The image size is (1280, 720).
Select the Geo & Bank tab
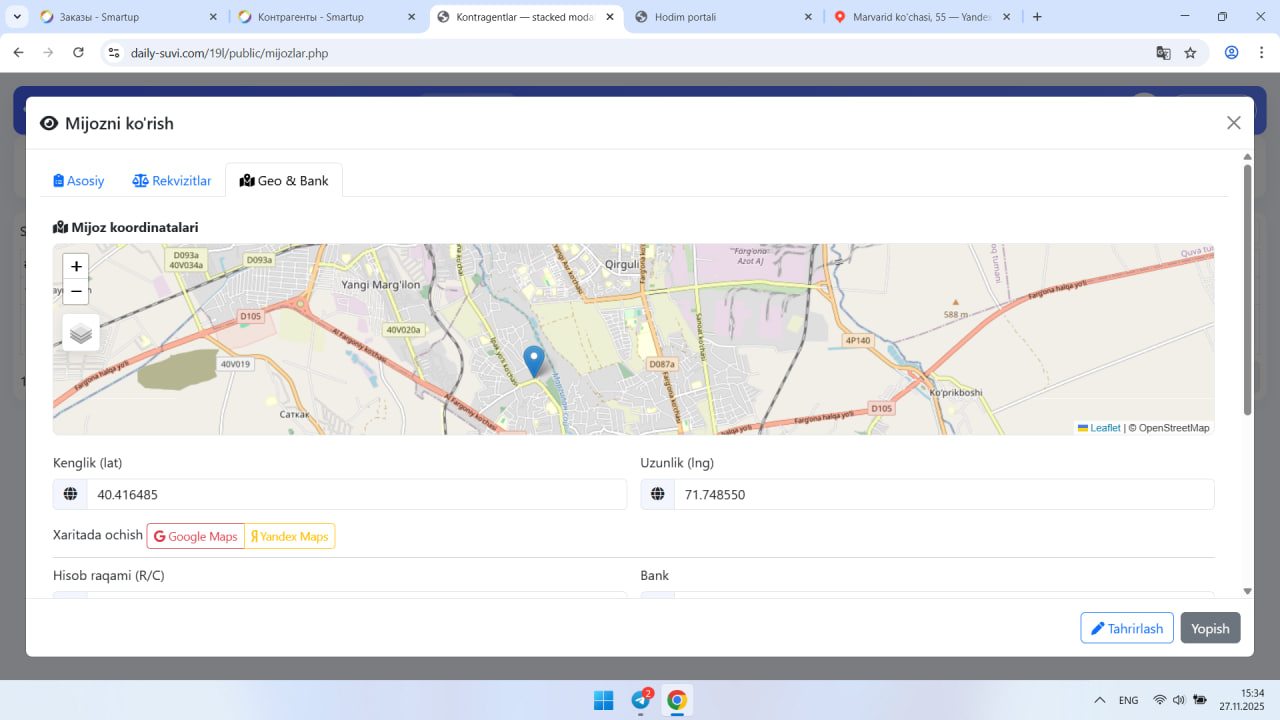(x=284, y=181)
